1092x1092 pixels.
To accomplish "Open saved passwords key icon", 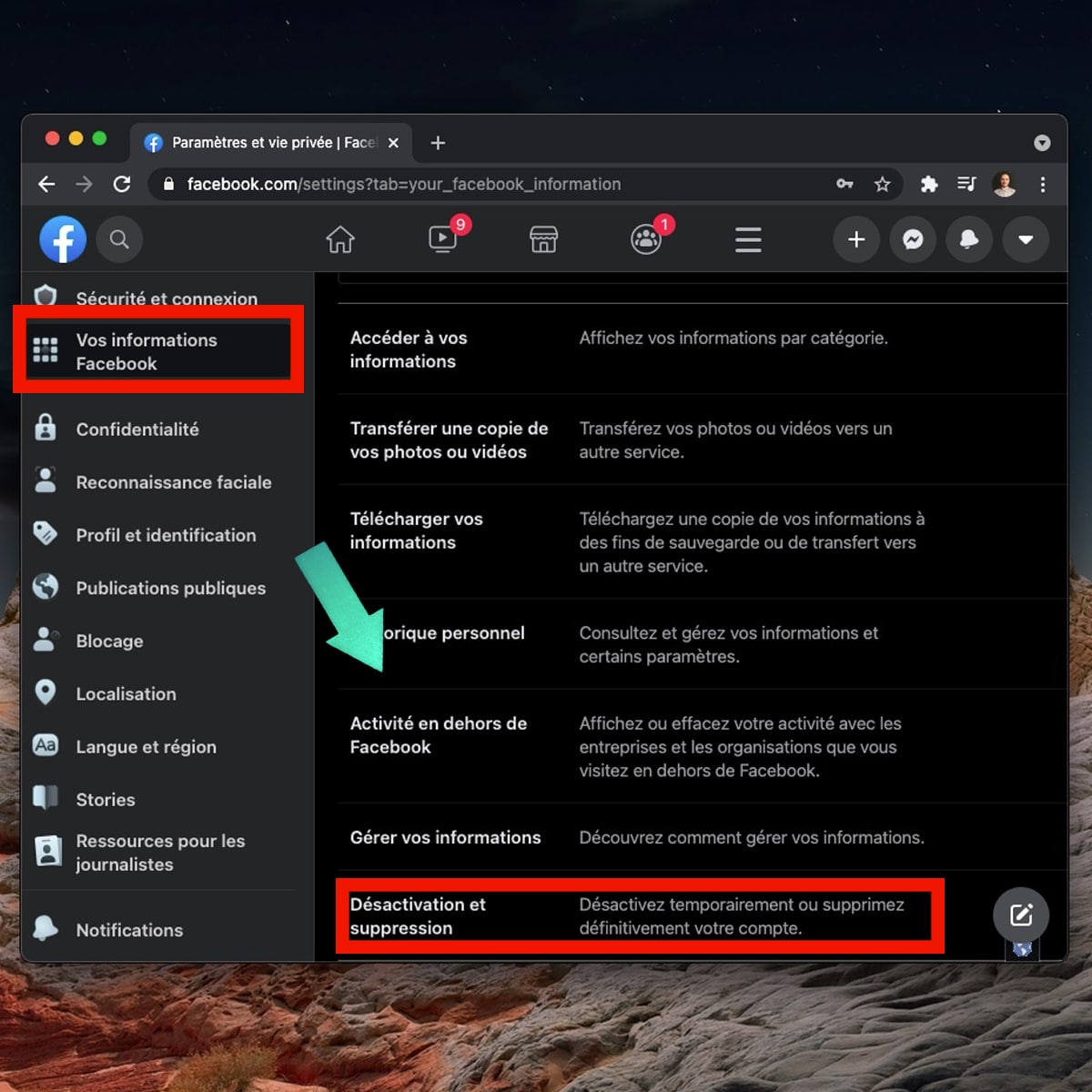I will (844, 184).
